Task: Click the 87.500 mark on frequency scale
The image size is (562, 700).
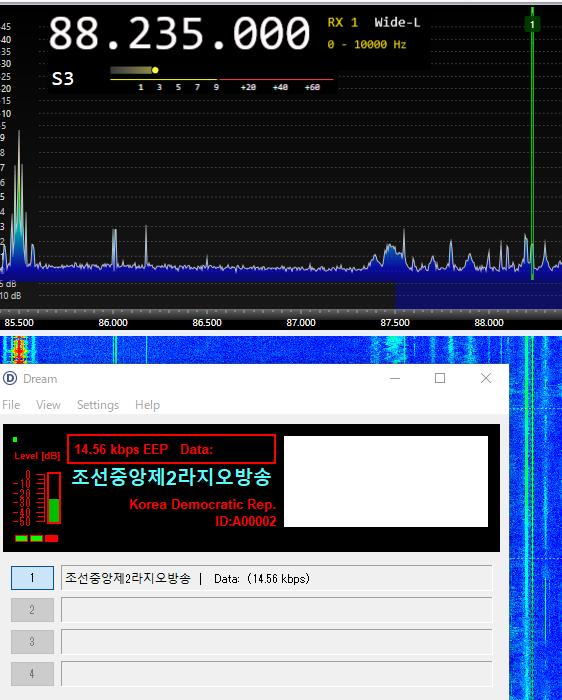Action: 395,322
